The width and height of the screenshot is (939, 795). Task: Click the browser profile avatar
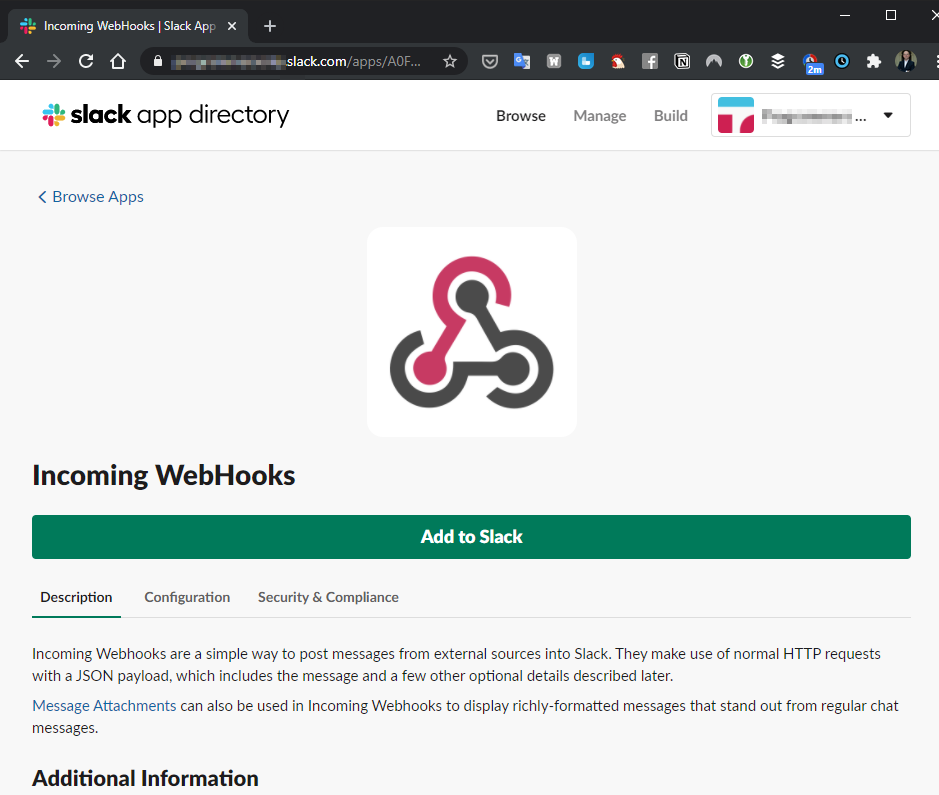[x=906, y=61]
